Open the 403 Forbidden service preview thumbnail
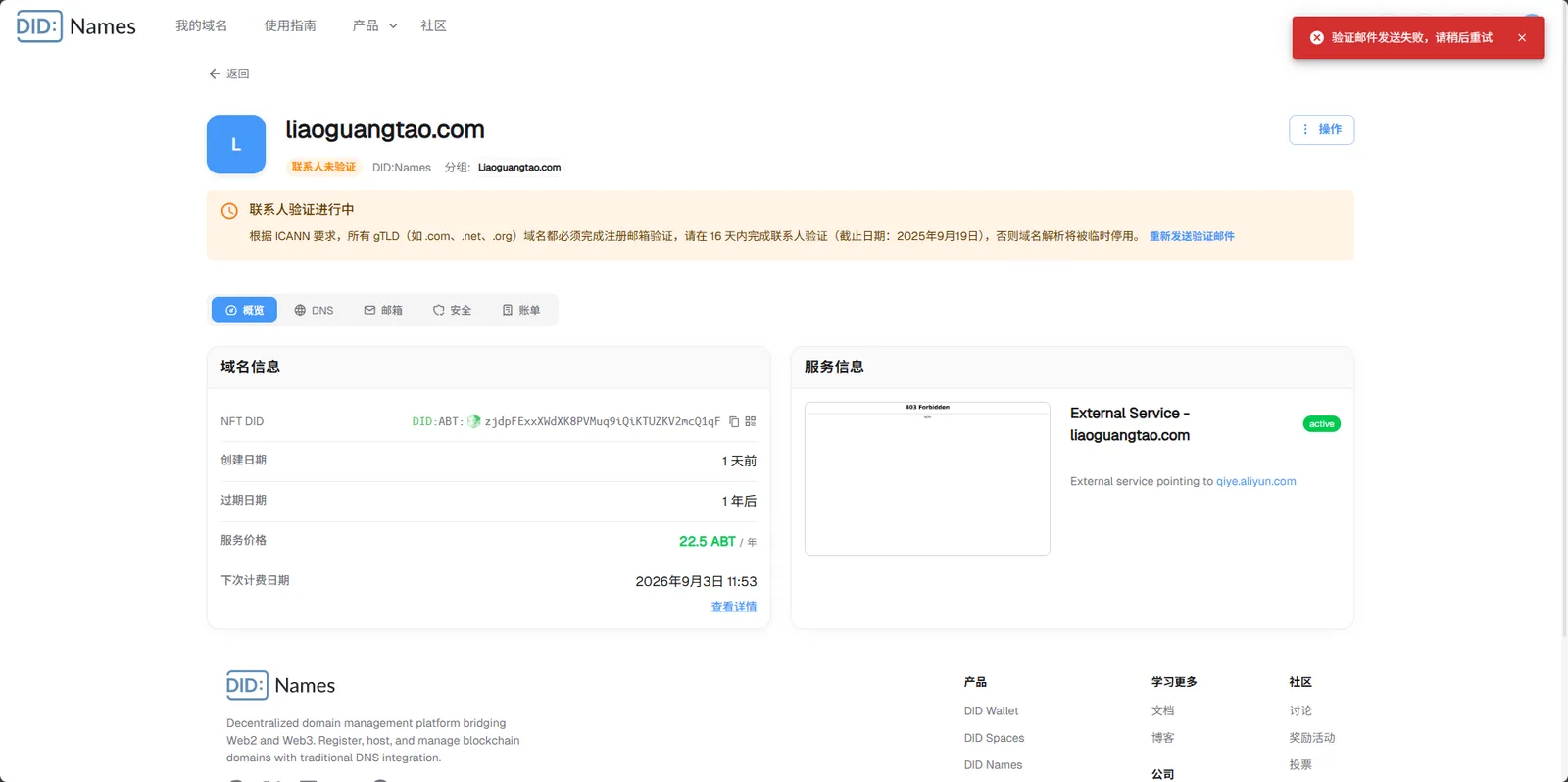1568x782 pixels. (x=927, y=478)
